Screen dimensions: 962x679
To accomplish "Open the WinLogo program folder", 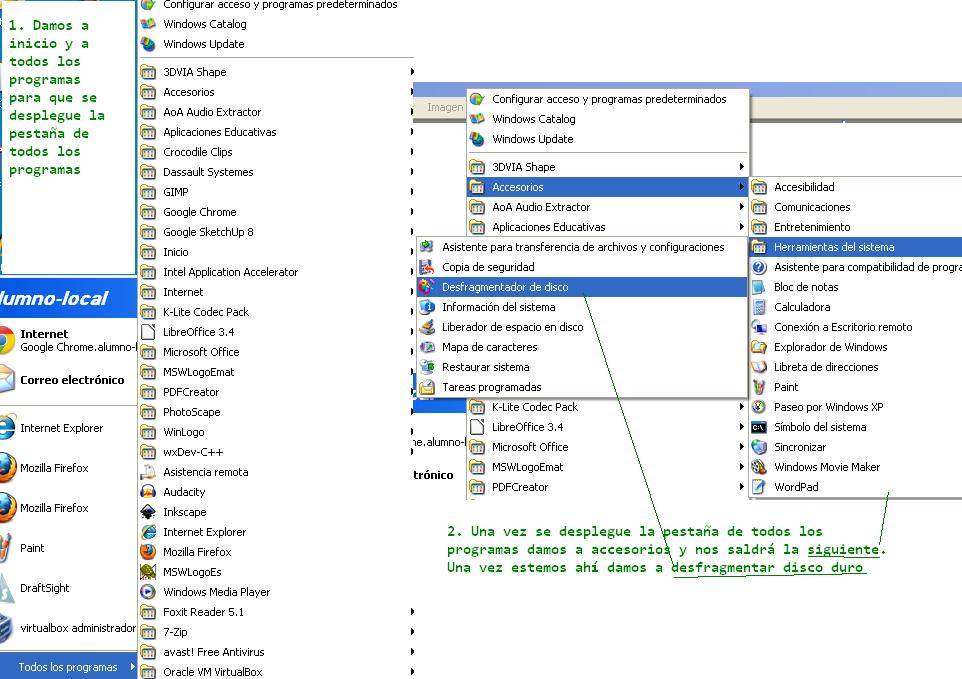I will pos(276,432).
